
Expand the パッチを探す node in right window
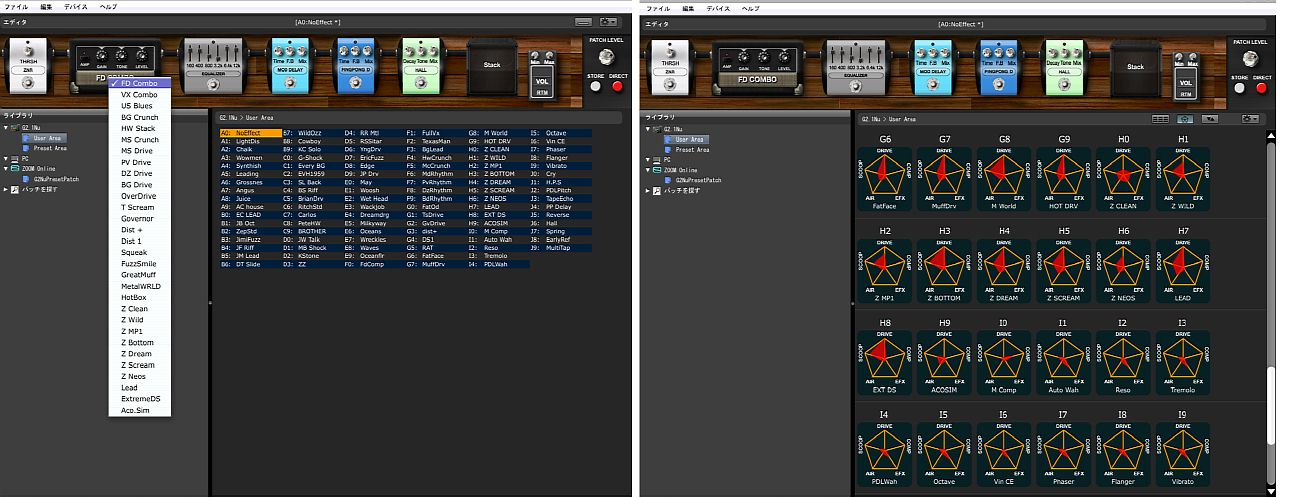[x=648, y=189]
